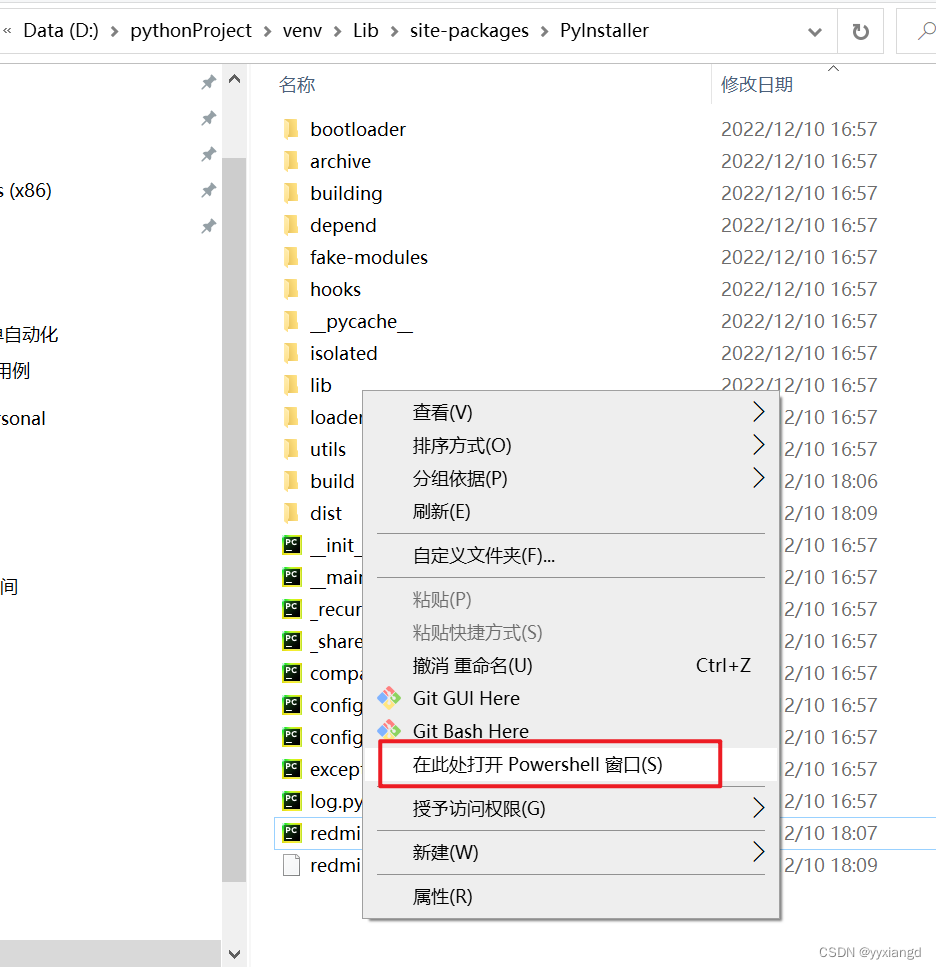Viewport: 936px width, 969px height.
Task: Click the first pin icon in navigation pane
Action: [209, 82]
